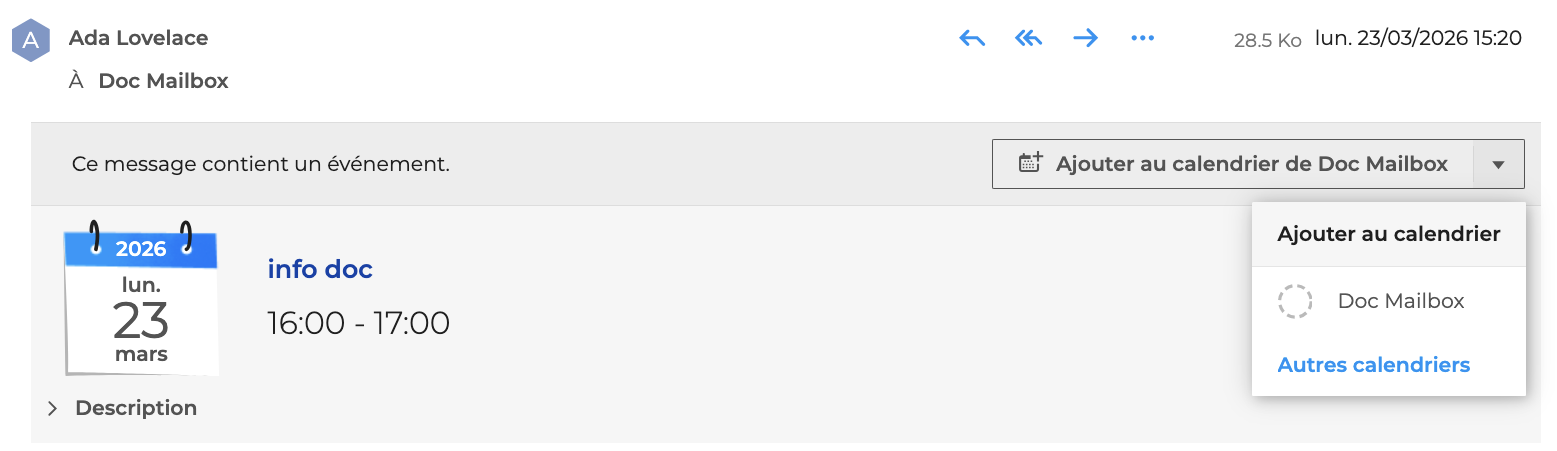The image size is (1557, 451).
Task: Click the recipient Doc Mailbox
Action: pyautogui.click(x=163, y=81)
